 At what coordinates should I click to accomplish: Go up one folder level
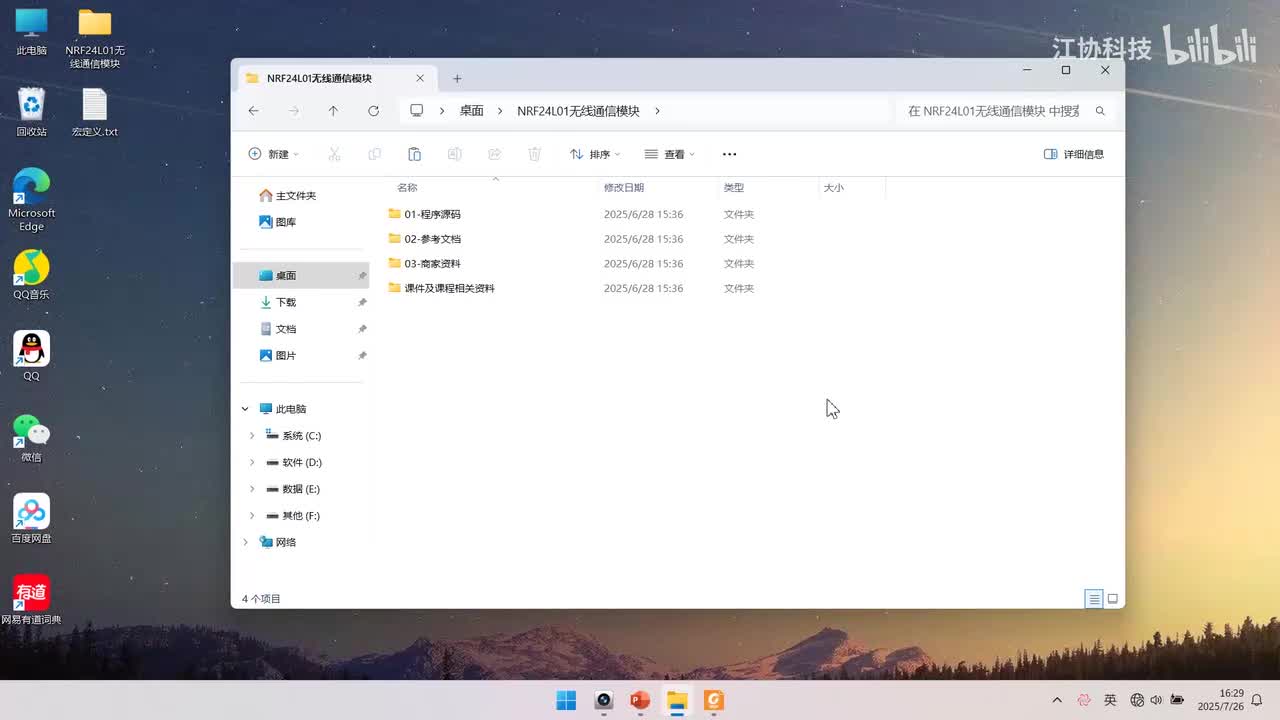point(333,111)
